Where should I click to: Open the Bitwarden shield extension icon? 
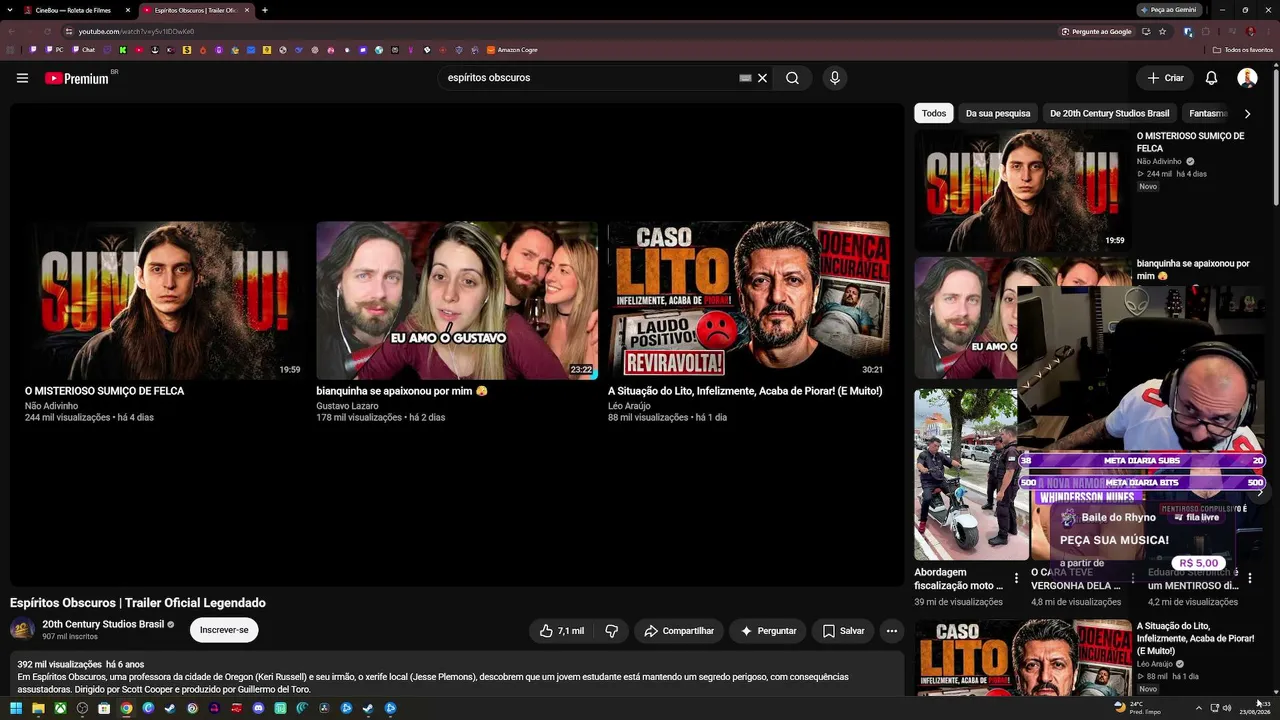coord(1188,32)
